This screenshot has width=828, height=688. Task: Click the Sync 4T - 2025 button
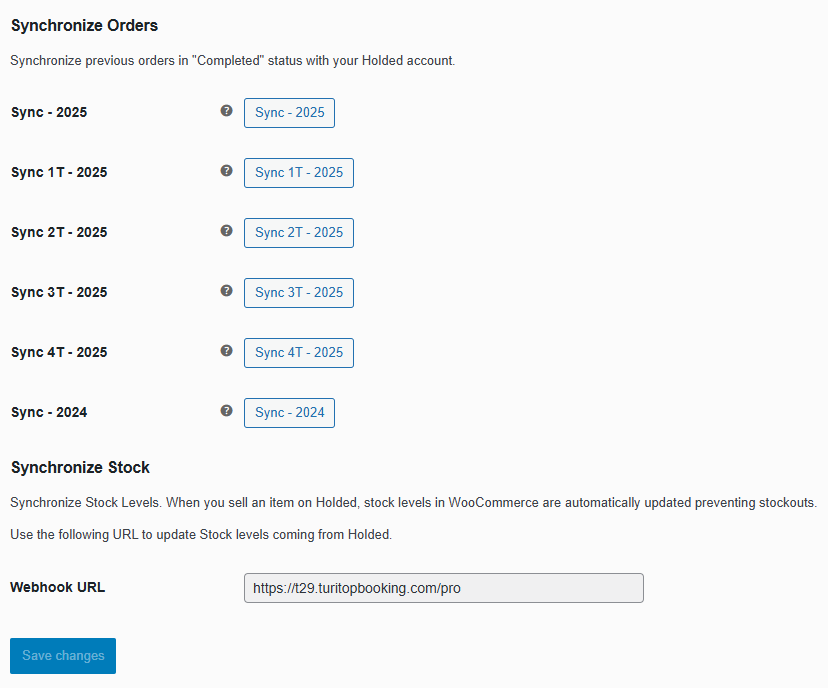click(x=298, y=352)
